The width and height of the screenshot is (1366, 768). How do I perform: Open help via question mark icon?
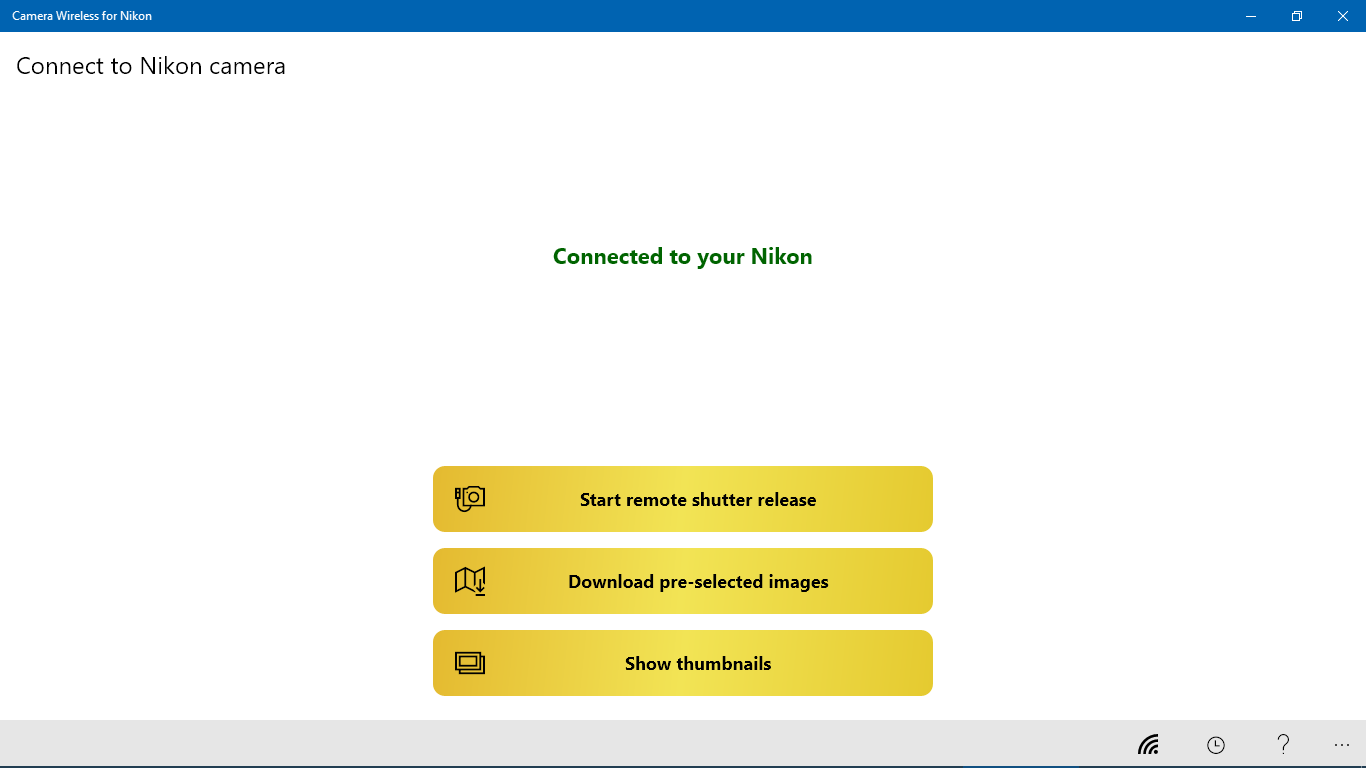[1283, 744]
